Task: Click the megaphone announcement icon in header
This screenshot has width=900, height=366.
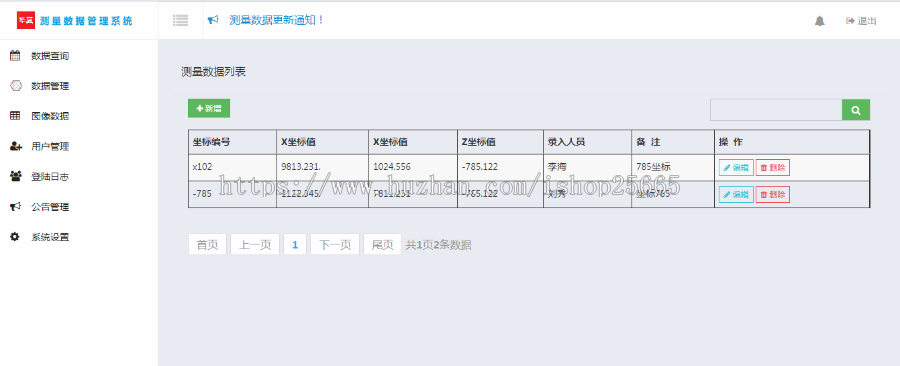Action: click(x=213, y=20)
